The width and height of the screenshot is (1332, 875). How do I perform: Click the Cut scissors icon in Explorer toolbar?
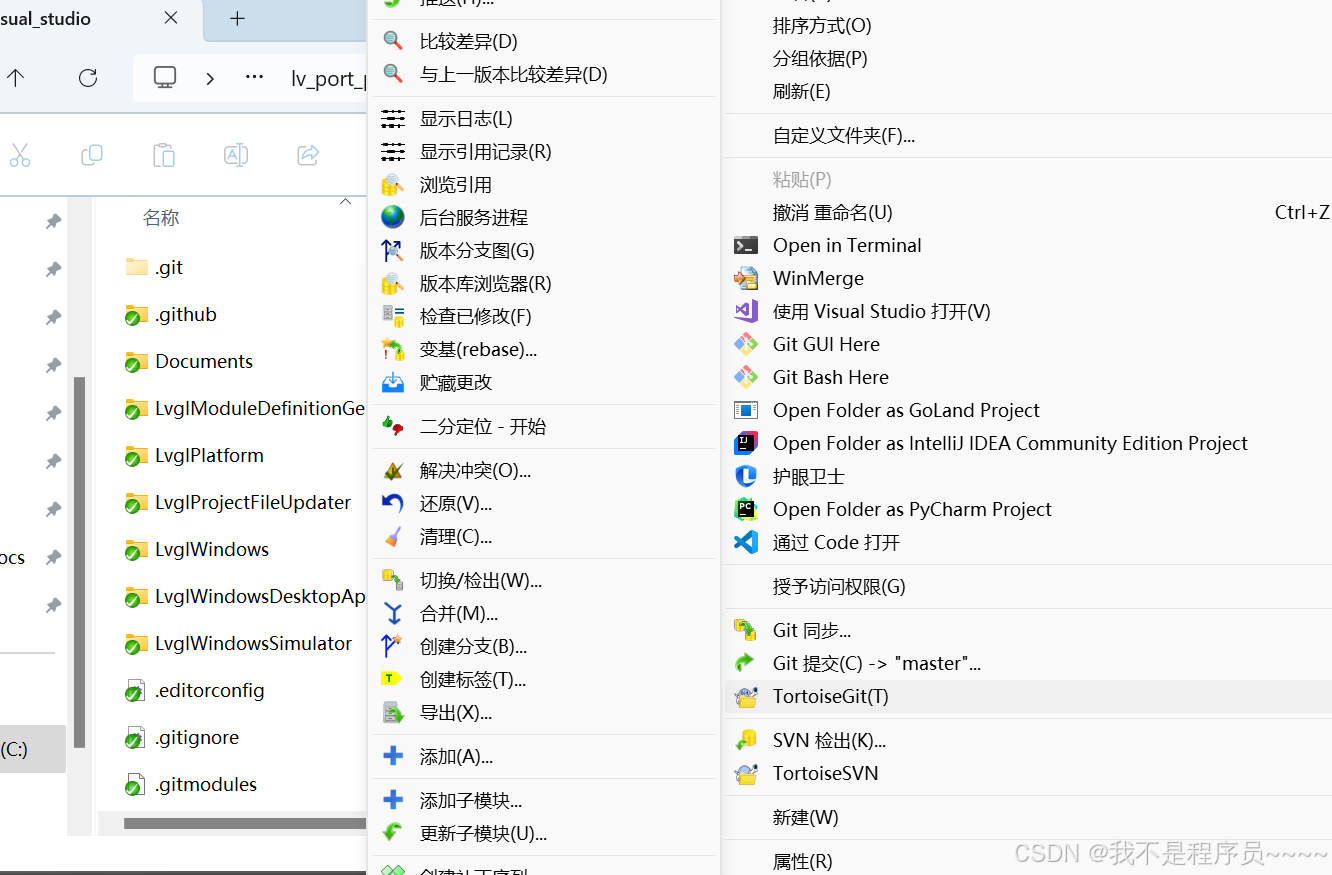pyautogui.click(x=19, y=155)
